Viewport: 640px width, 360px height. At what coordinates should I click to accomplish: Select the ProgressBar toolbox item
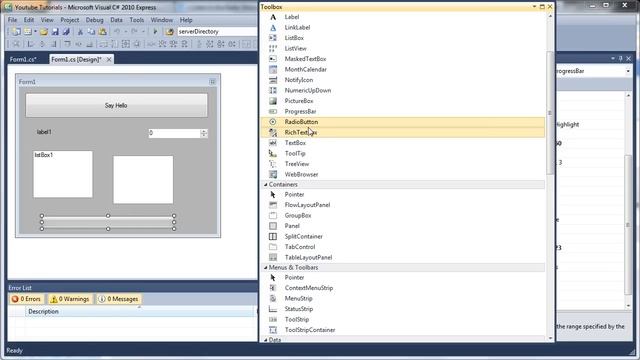(x=300, y=111)
